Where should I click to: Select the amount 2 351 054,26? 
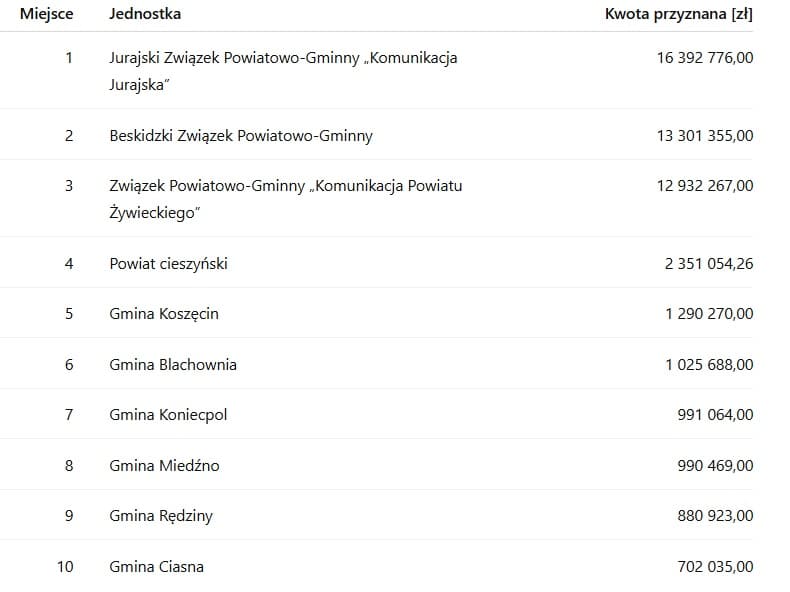709,263
